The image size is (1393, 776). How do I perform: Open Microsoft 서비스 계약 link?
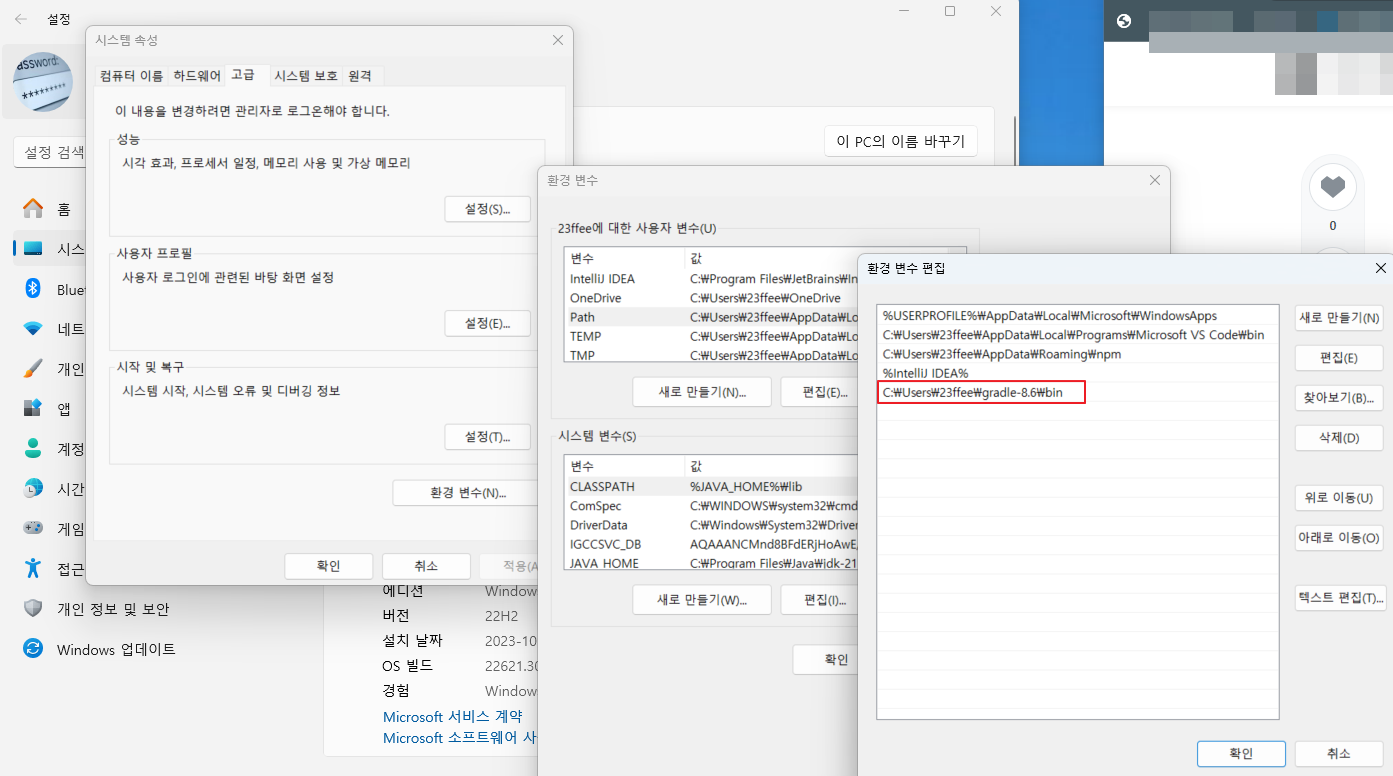pyautogui.click(x=452, y=717)
